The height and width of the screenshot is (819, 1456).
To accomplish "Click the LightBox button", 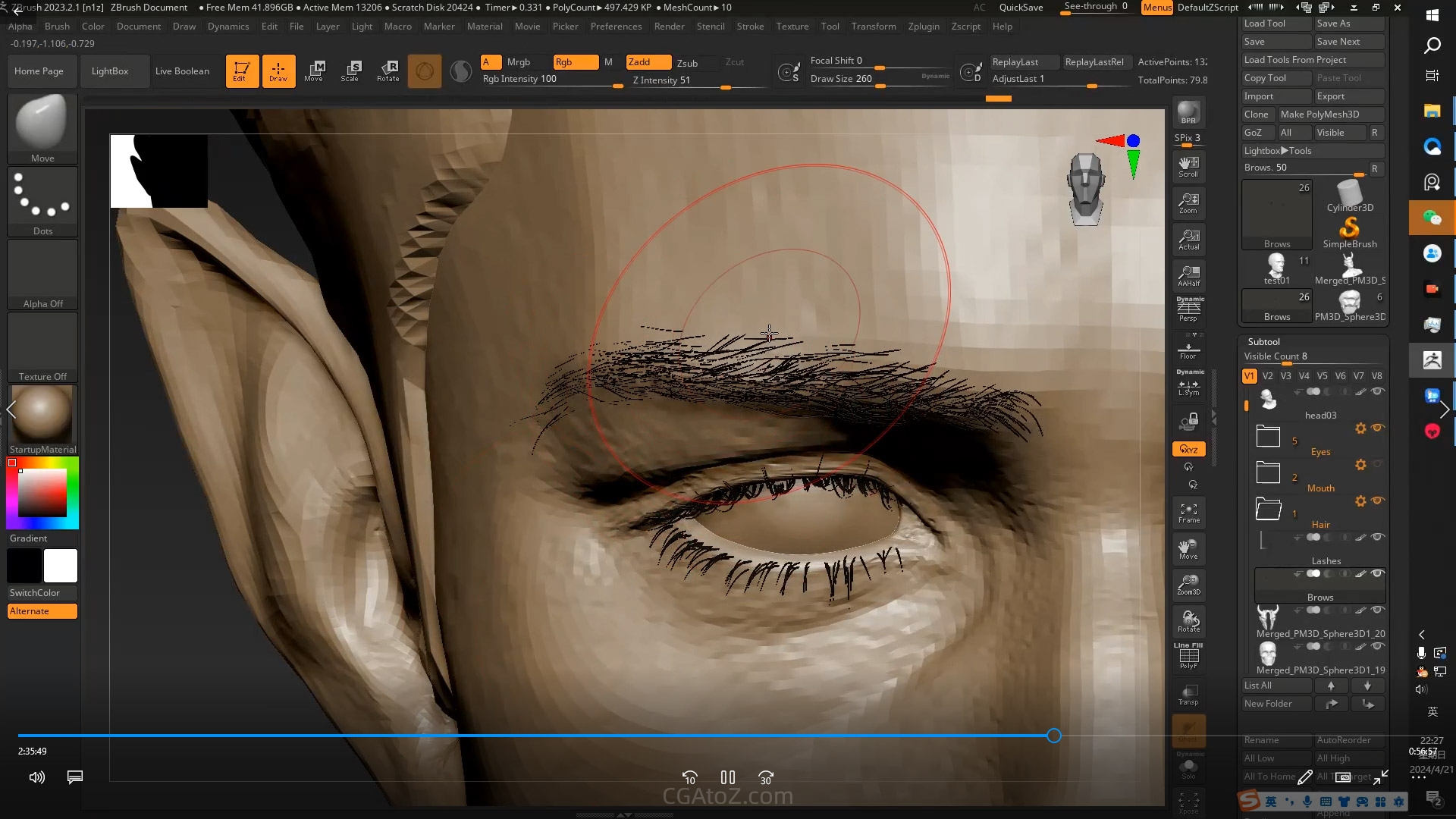I will click(110, 71).
